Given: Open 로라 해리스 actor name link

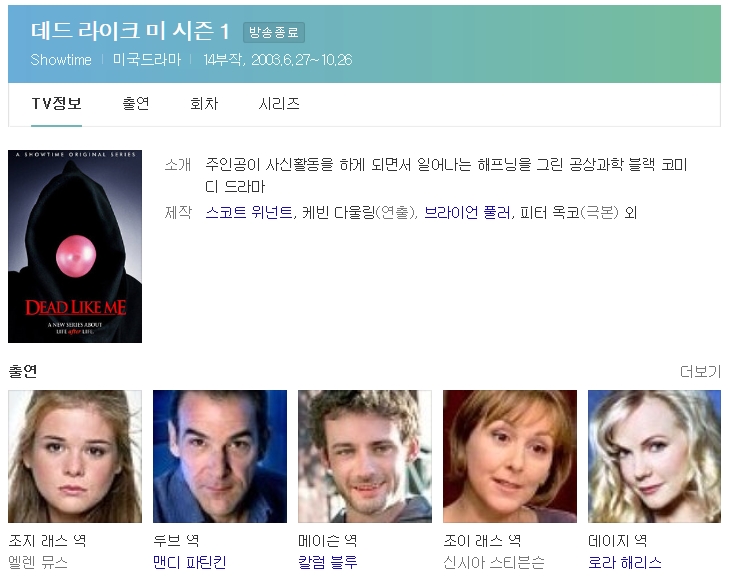Looking at the screenshot, I should point(625,562).
